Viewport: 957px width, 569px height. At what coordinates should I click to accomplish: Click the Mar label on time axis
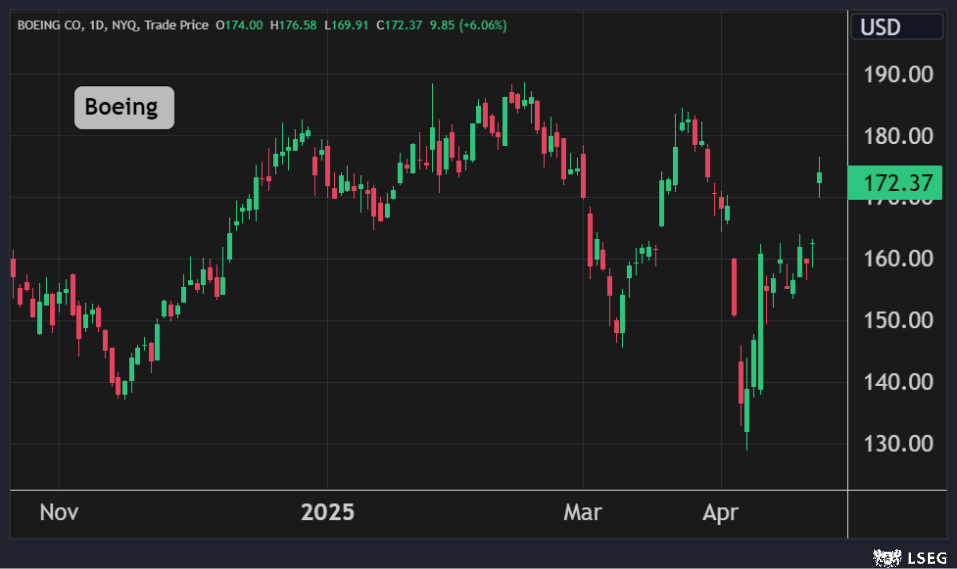pos(583,513)
